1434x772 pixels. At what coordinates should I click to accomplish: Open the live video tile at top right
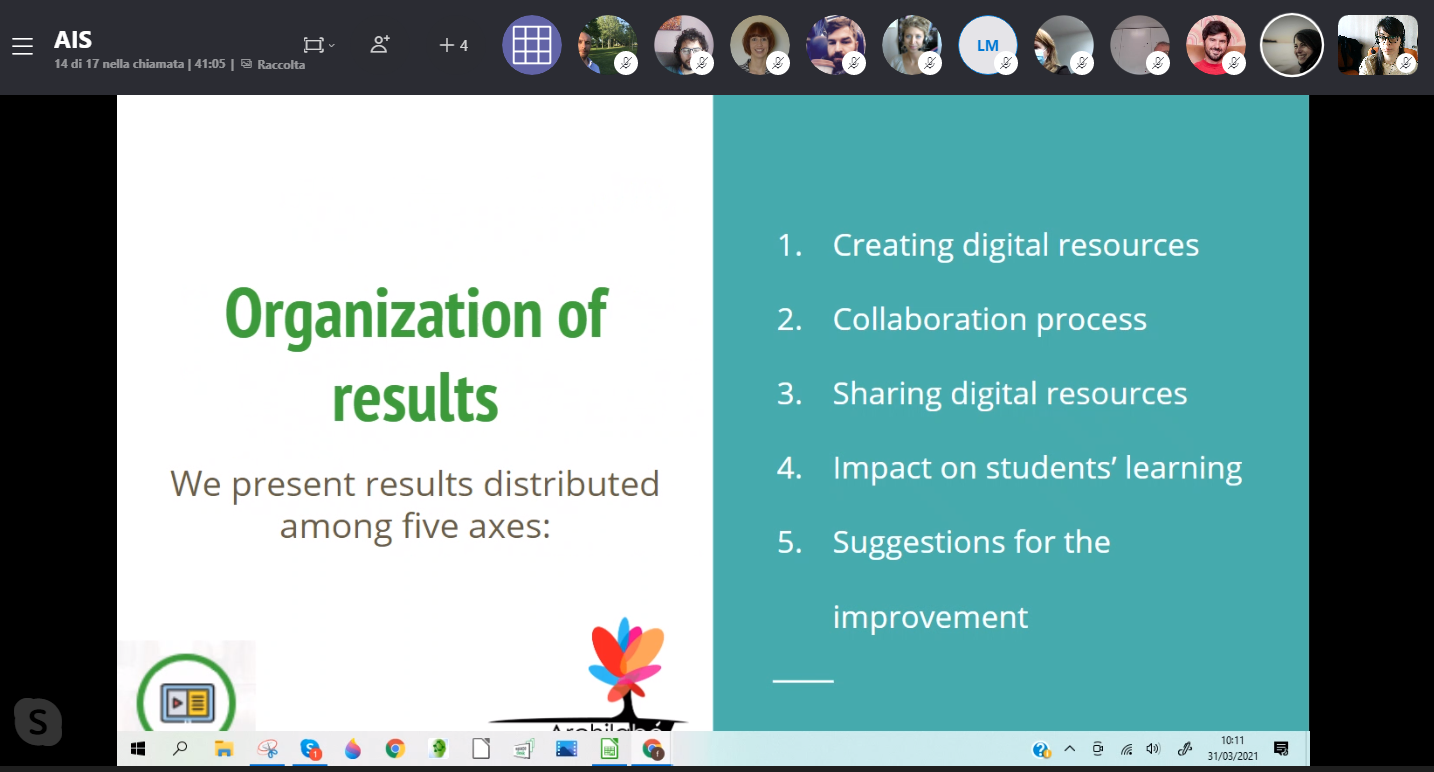coord(1378,45)
